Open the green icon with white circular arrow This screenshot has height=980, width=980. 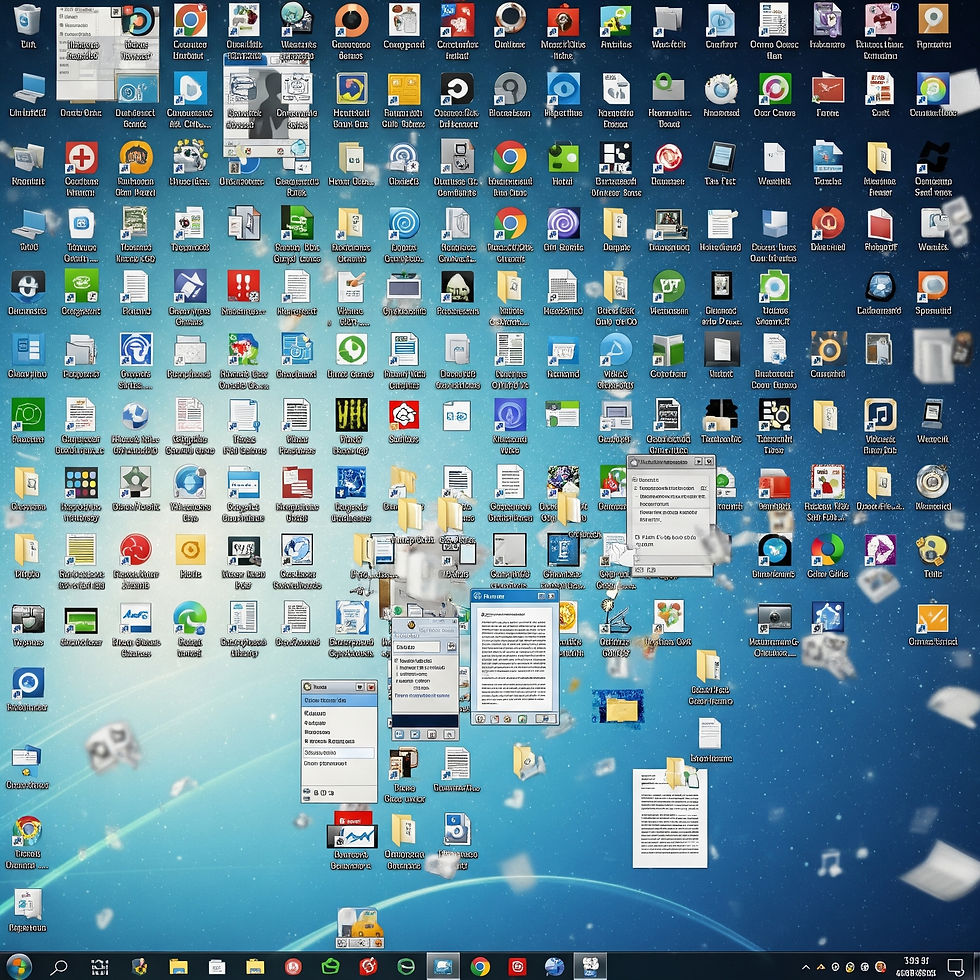(x=352, y=349)
